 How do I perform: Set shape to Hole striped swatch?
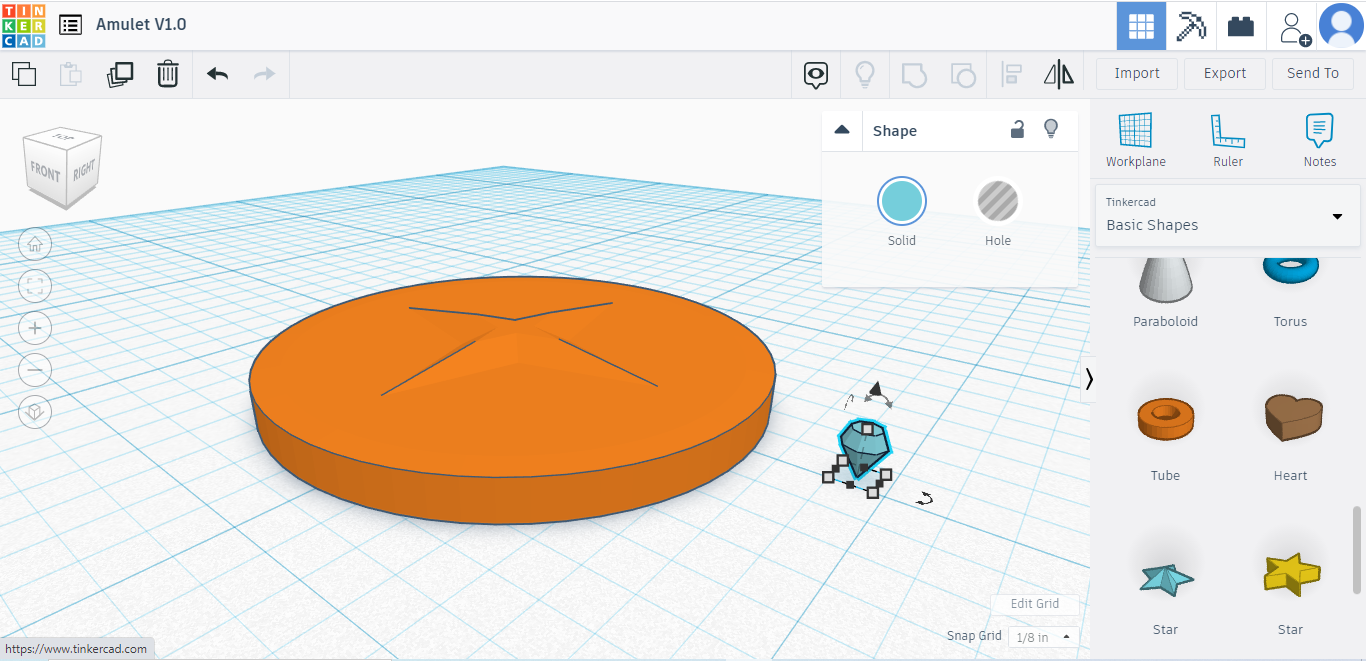[x=998, y=201]
